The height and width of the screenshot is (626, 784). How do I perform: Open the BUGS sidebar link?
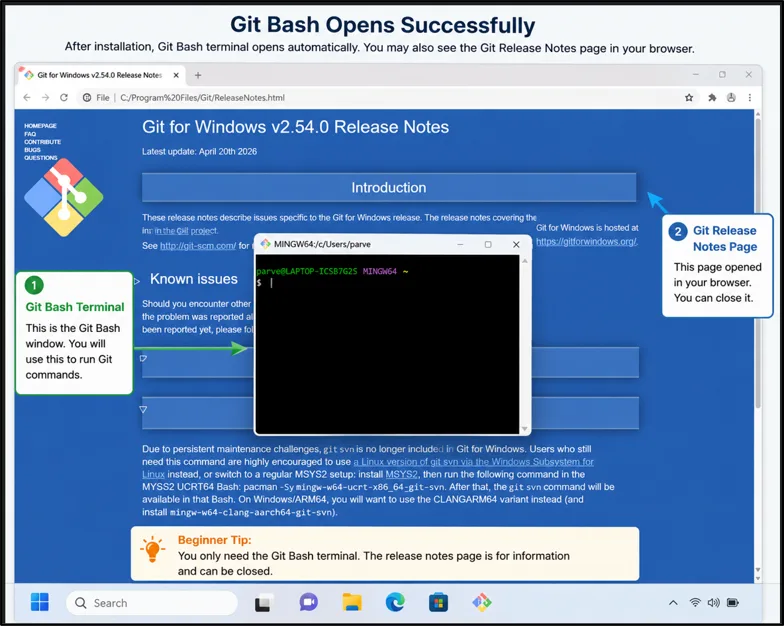(32, 150)
